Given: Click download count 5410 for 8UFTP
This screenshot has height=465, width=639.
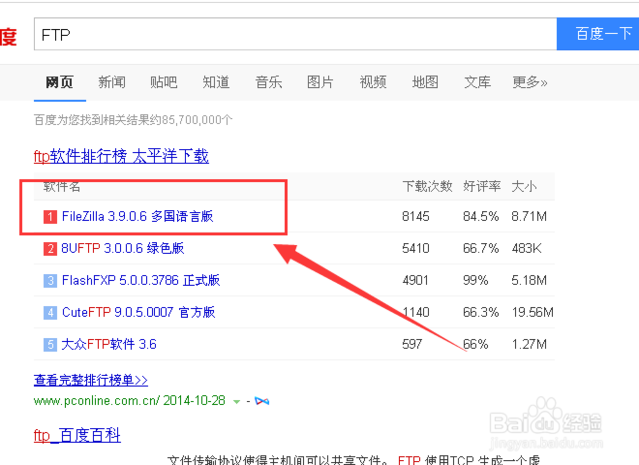Looking at the screenshot, I should (x=416, y=248).
